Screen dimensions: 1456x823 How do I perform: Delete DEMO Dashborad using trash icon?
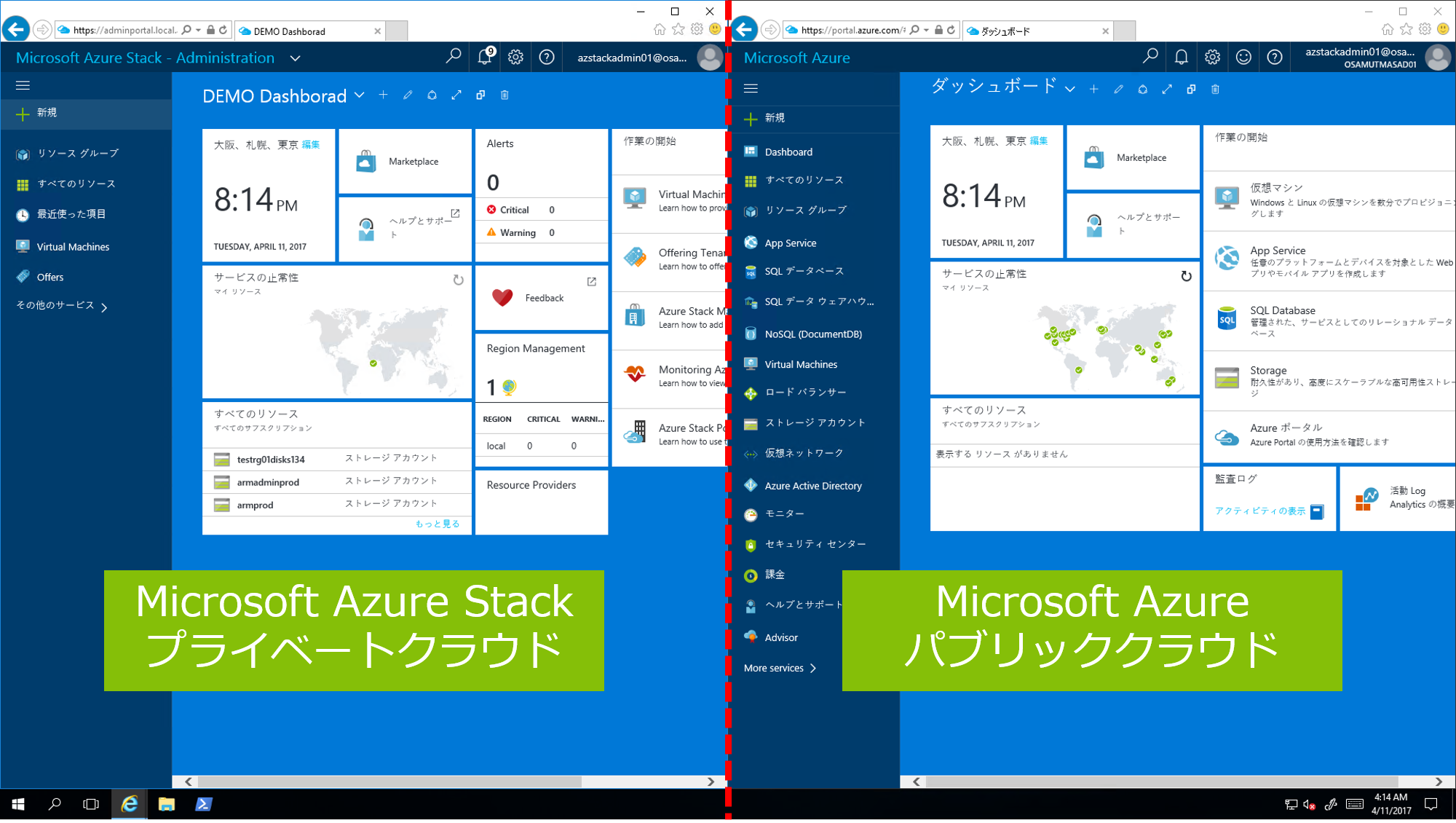505,95
